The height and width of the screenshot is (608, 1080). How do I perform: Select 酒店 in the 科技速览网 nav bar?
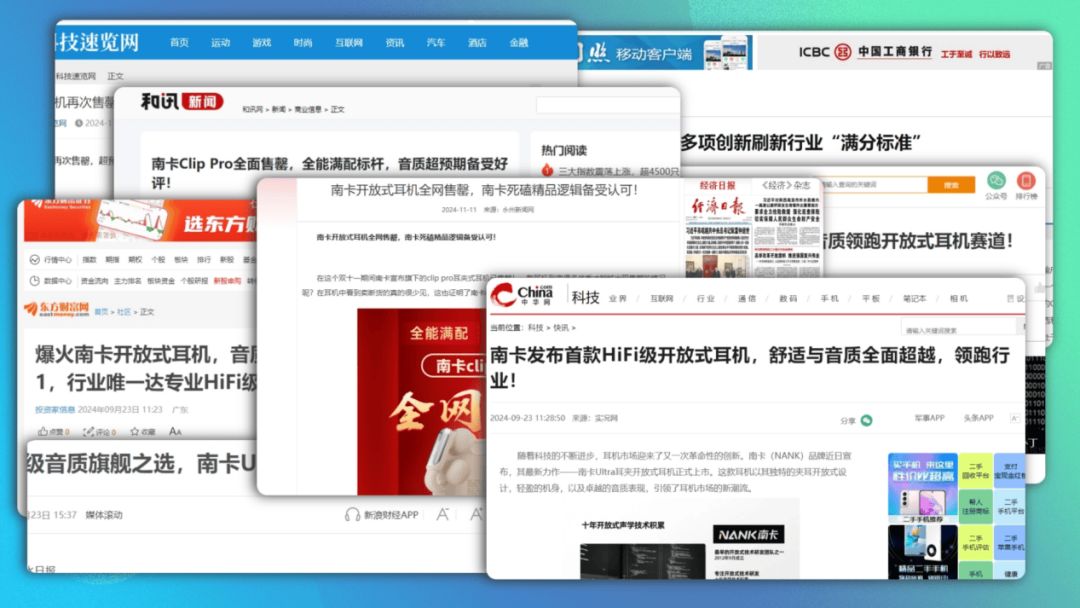477,43
